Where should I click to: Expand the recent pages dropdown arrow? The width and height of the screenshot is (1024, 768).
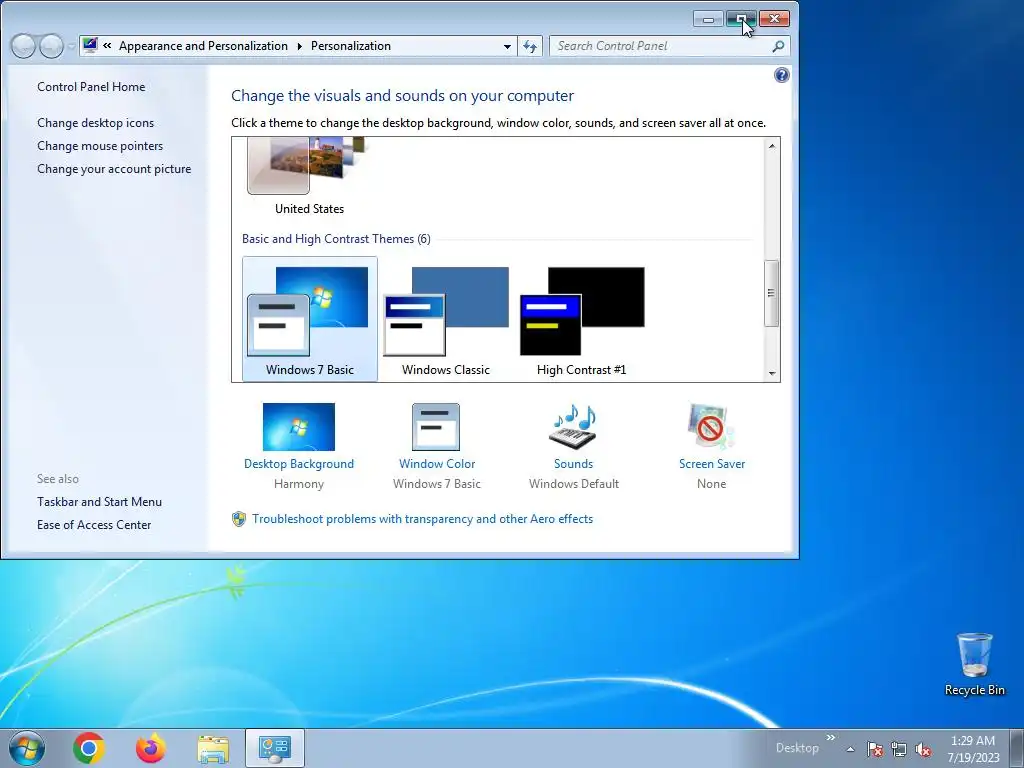click(71, 46)
